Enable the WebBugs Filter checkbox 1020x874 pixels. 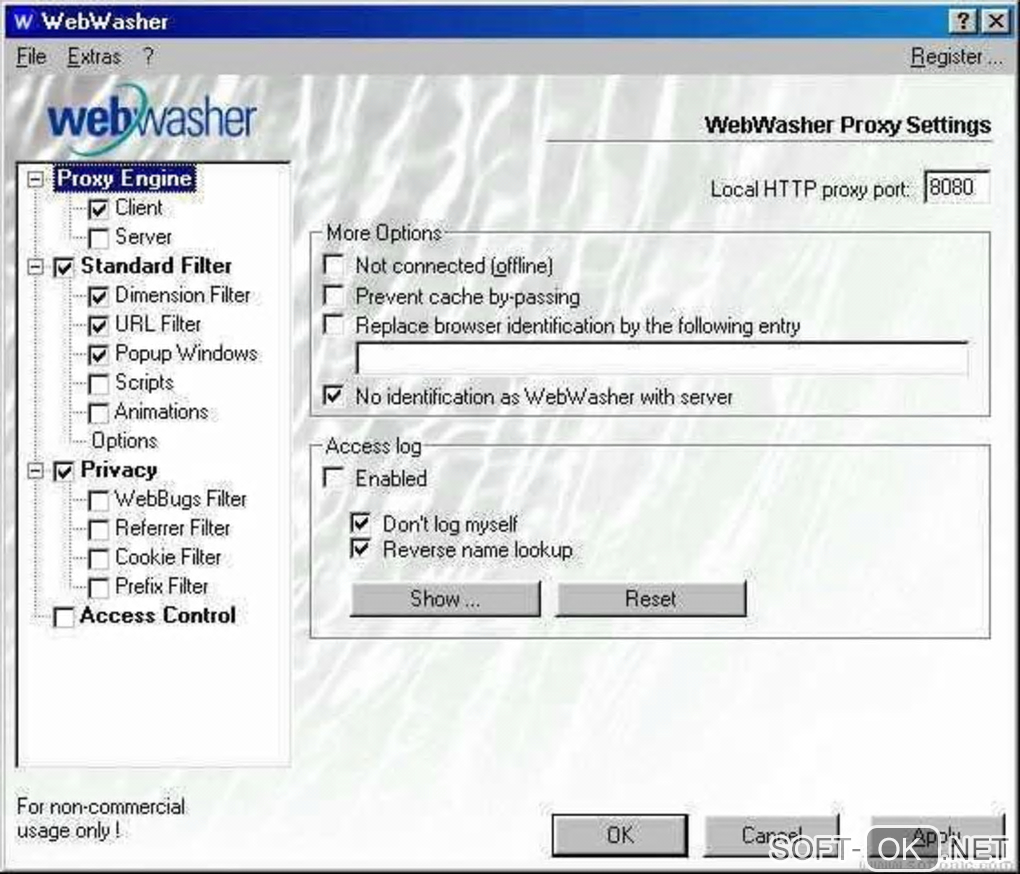click(x=98, y=501)
